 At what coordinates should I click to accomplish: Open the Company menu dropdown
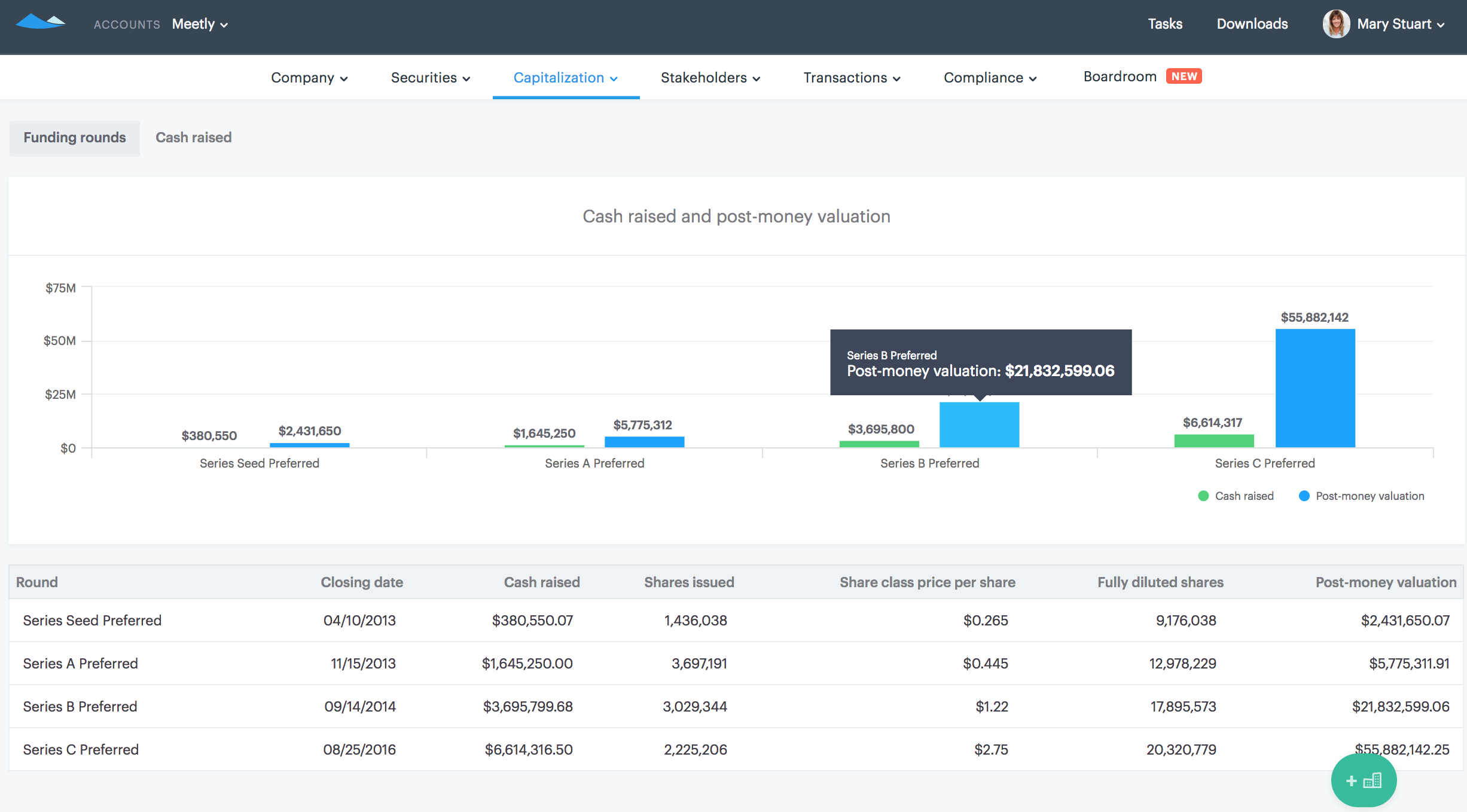[309, 78]
